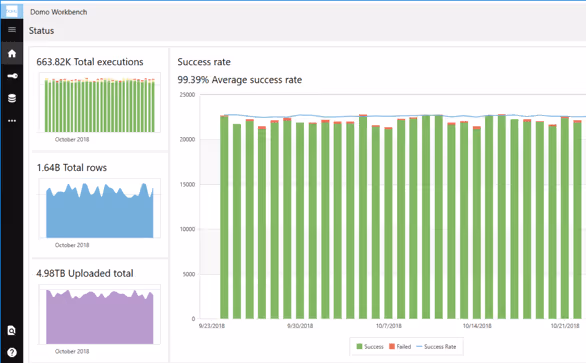Open the Help question mark icon
Screen dimensions: 586x363
(12, 352)
